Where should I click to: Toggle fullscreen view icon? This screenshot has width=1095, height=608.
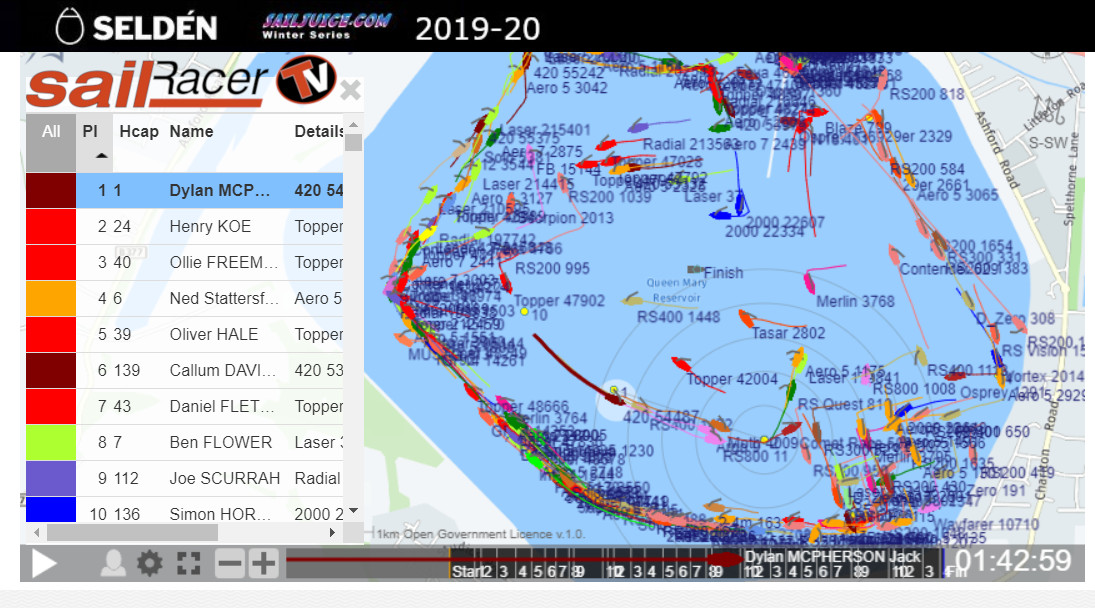point(189,563)
